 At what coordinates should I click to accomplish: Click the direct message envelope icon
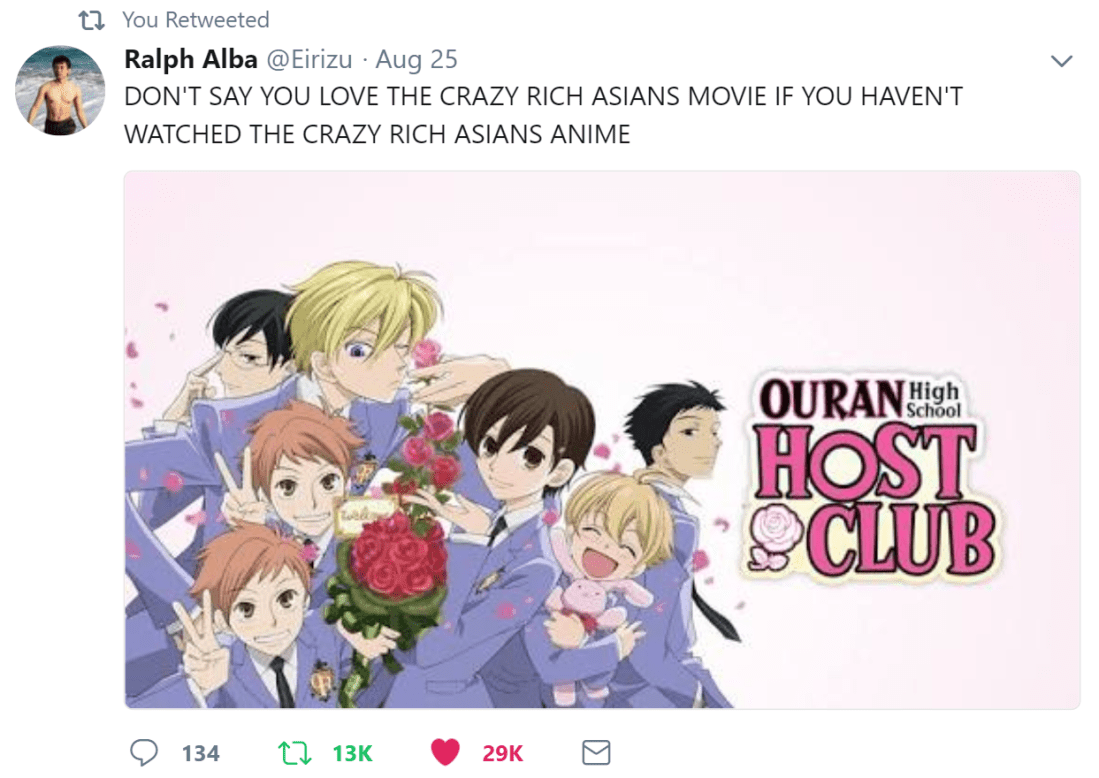pyautogui.click(x=596, y=752)
